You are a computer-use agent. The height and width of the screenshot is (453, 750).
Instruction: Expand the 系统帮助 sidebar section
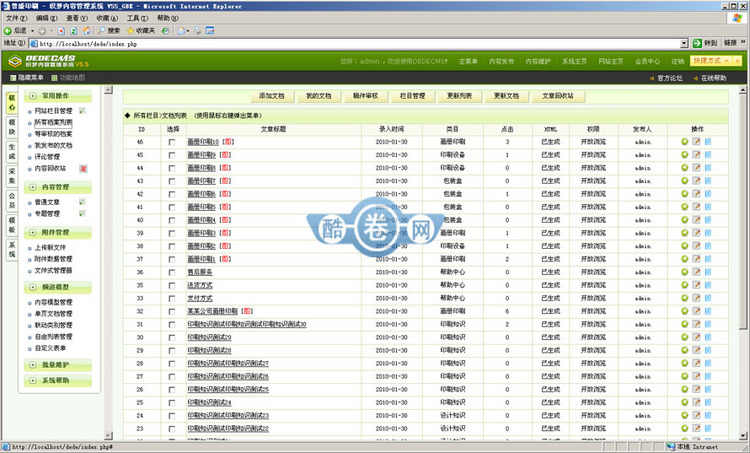pos(33,381)
